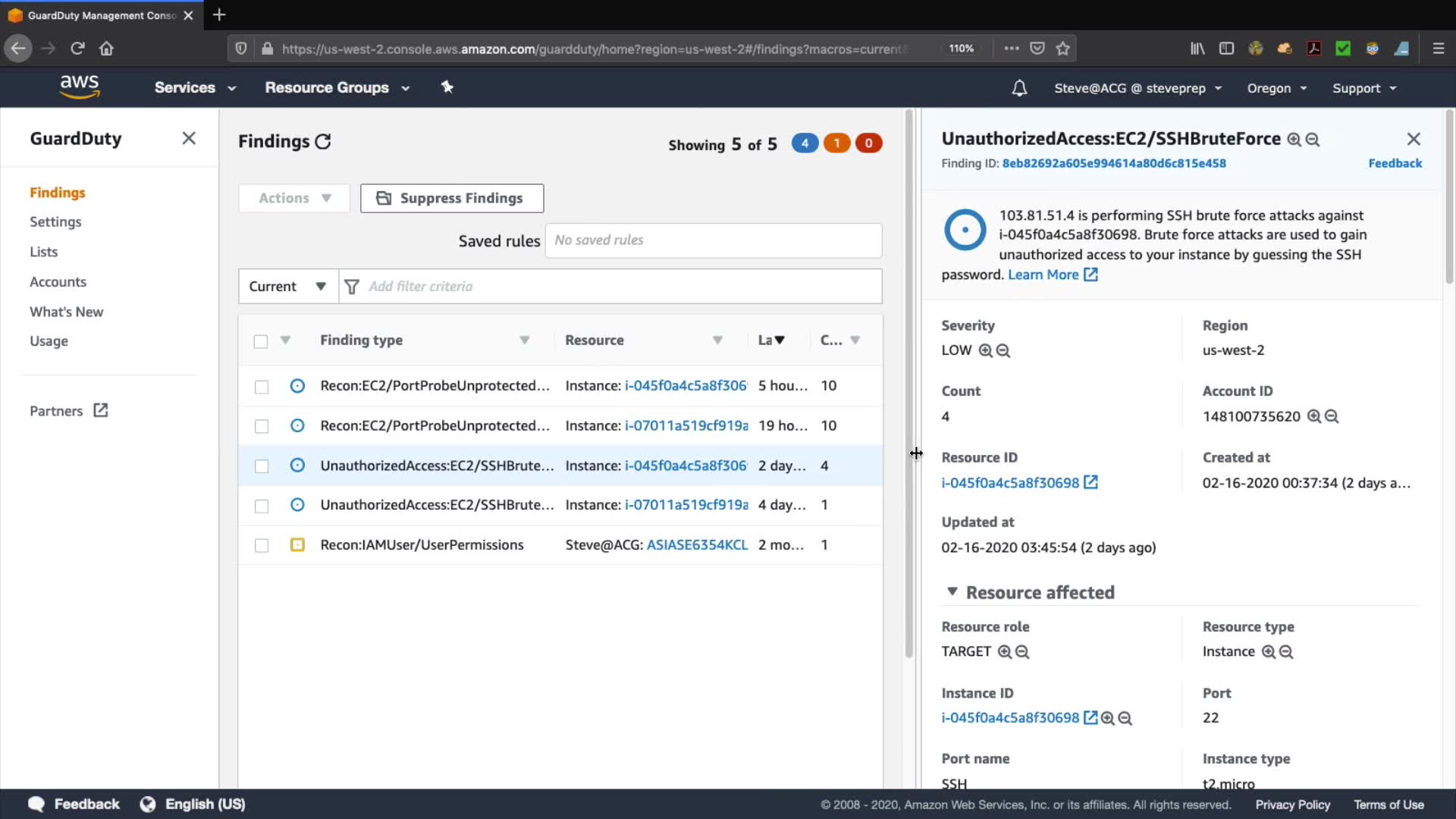The image size is (1456, 819).
Task: Refresh the Findings list
Action: coord(323,142)
